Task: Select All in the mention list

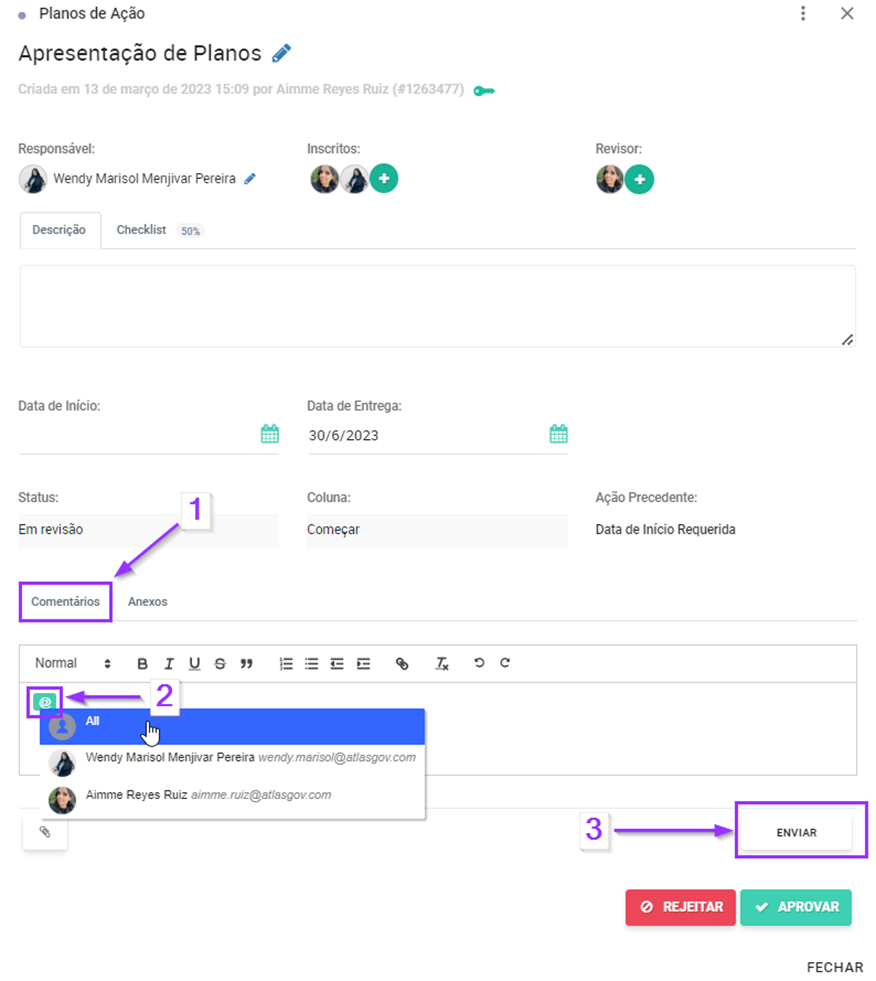Action: tap(232, 726)
